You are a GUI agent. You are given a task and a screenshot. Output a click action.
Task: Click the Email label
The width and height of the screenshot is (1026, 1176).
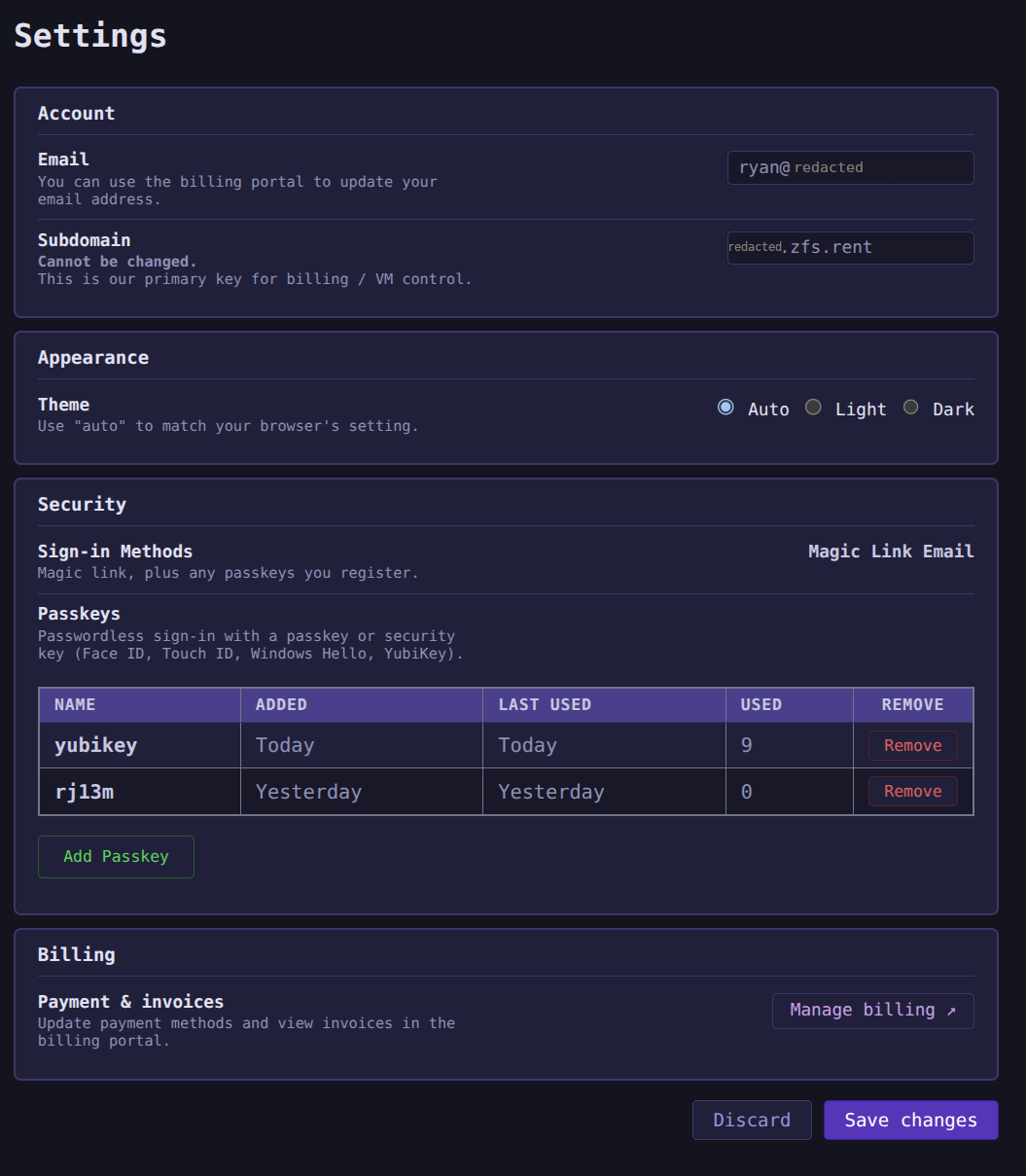[63, 160]
